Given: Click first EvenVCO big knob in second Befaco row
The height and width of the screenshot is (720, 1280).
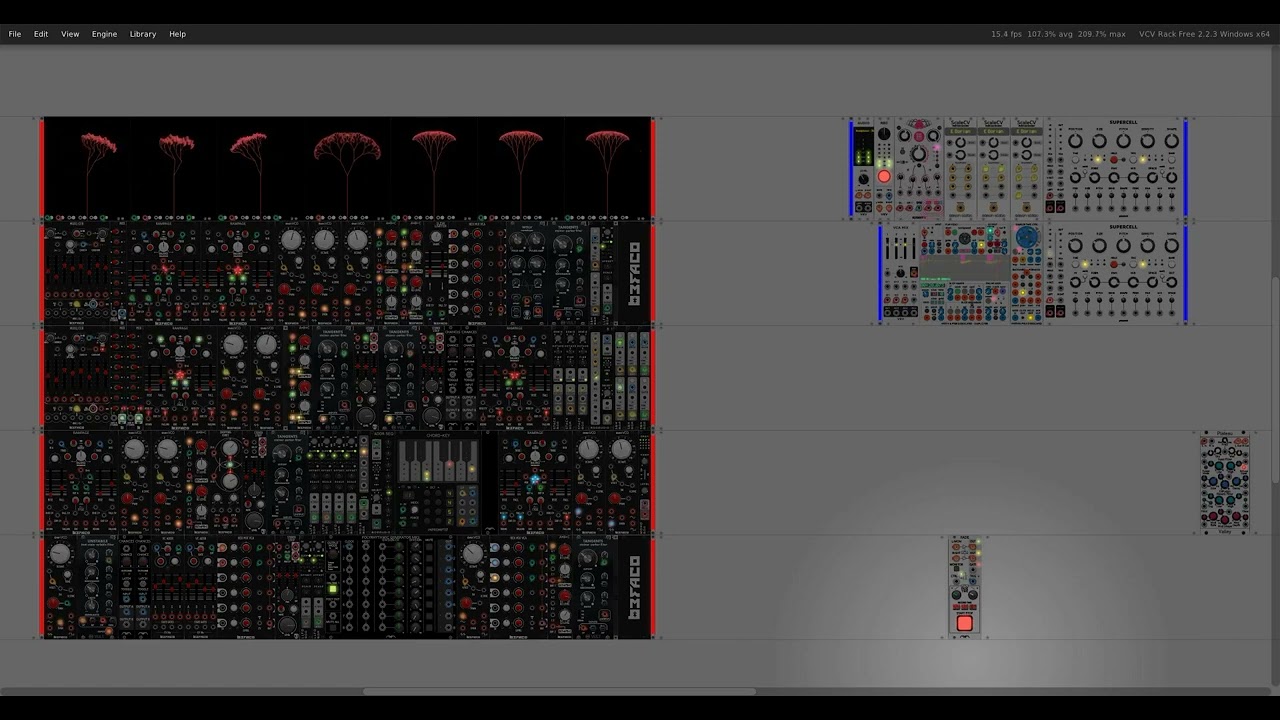Looking at the screenshot, I should coord(291,240).
